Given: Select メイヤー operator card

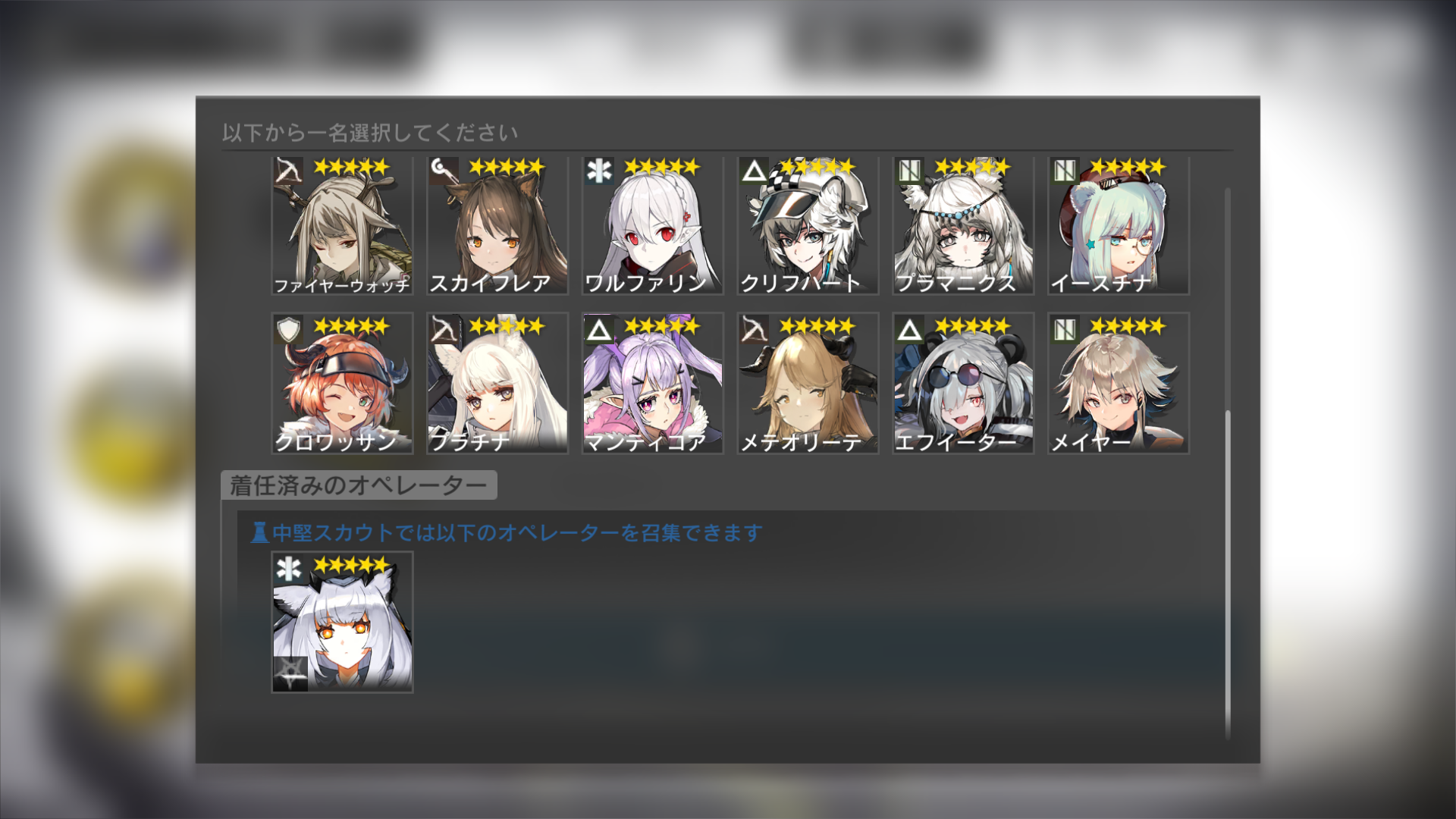Looking at the screenshot, I should coord(1119,384).
